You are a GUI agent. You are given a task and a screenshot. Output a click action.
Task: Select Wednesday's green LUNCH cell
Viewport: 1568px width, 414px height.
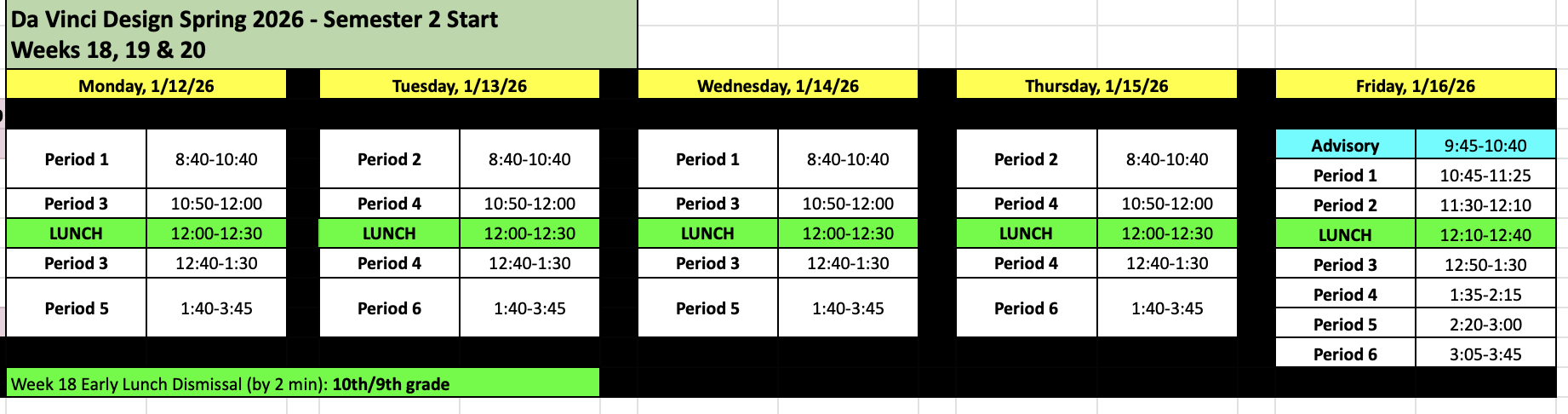pyautogui.click(x=707, y=233)
